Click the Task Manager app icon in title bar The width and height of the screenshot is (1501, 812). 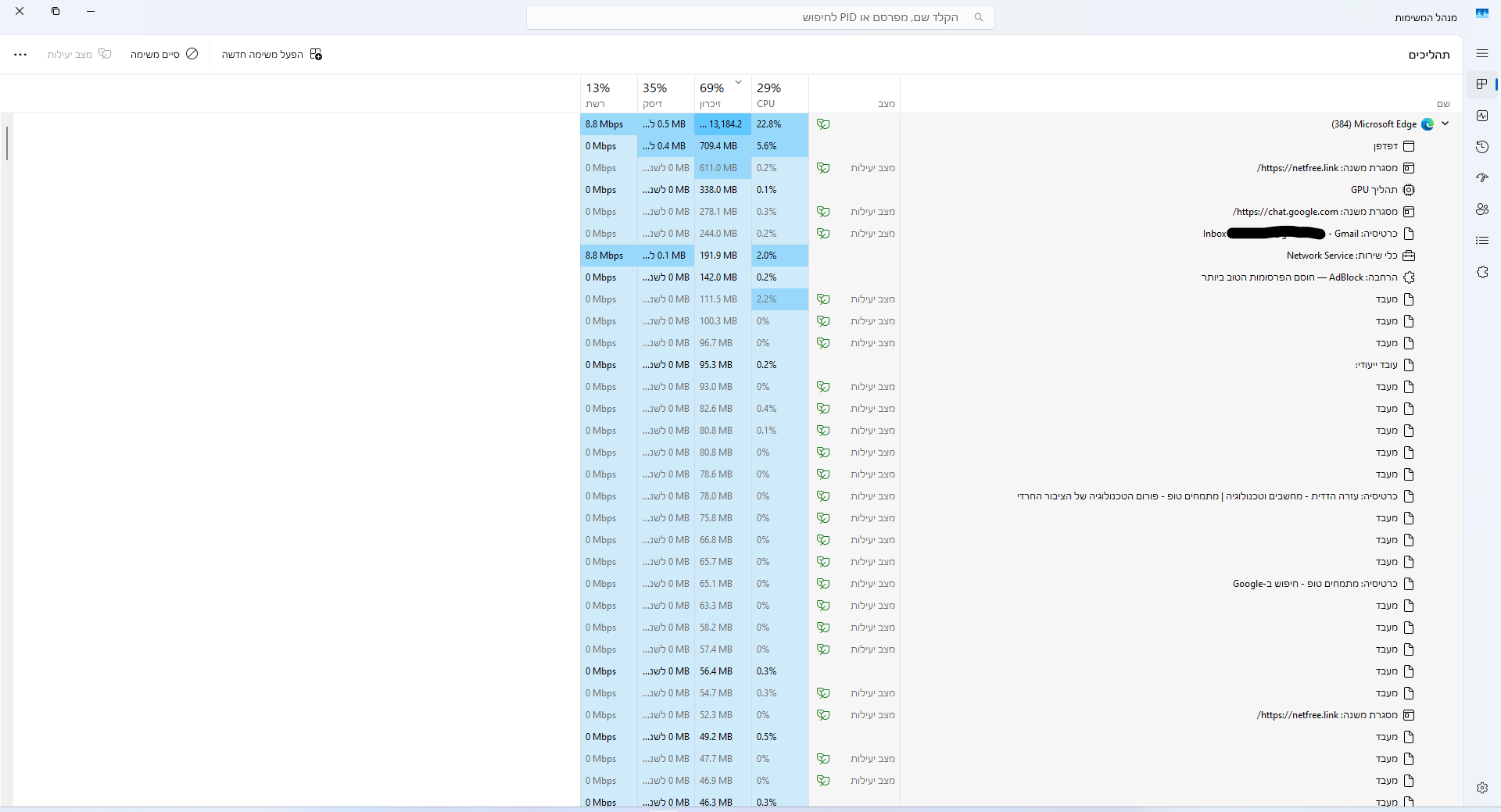[x=1481, y=13]
